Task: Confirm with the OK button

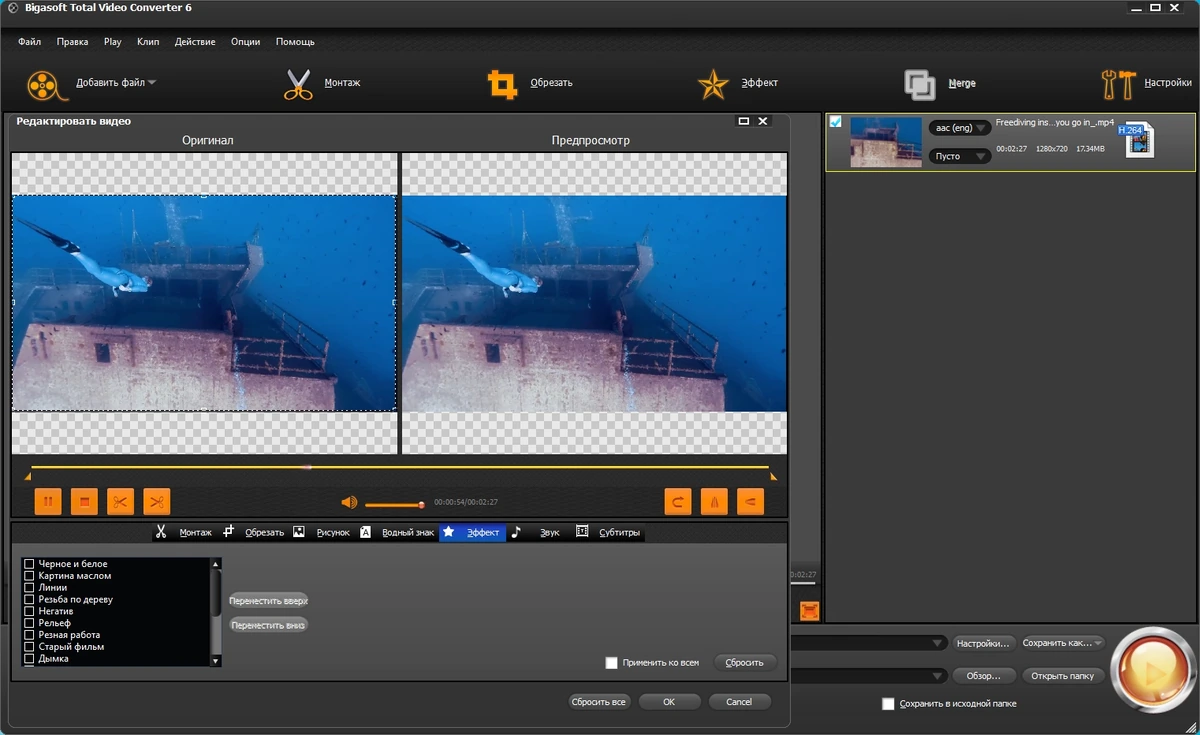Action: tap(669, 702)
